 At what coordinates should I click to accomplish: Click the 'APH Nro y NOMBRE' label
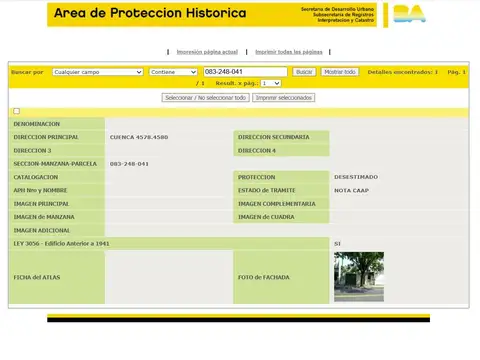click(40, 190)
